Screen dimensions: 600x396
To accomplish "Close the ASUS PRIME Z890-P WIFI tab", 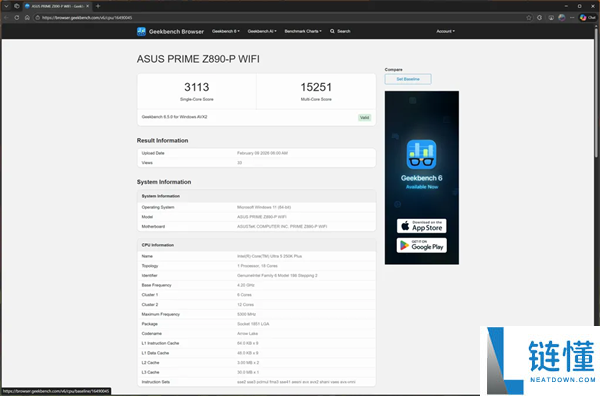I will point(87,6).
